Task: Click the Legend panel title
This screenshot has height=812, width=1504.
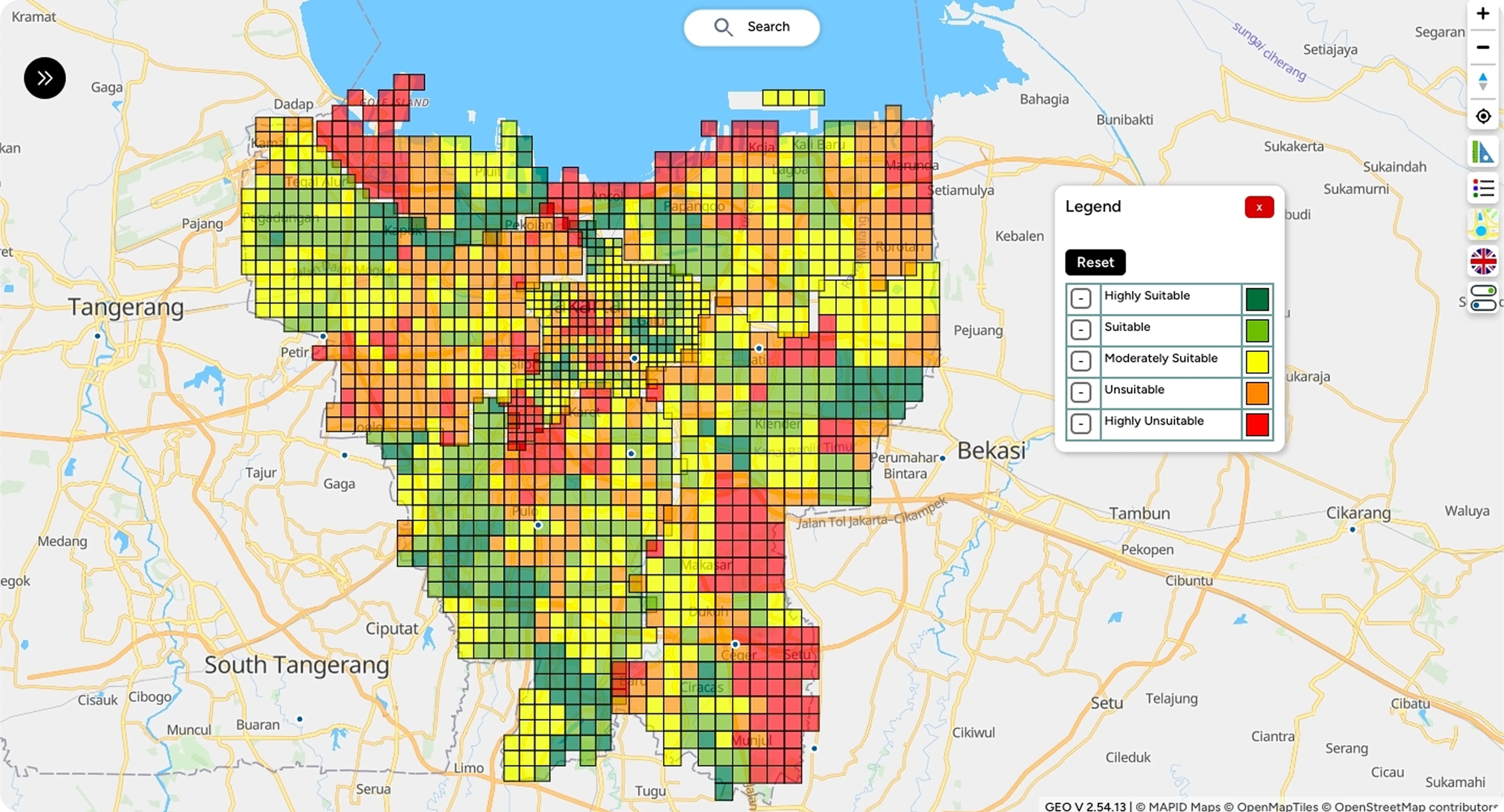Action: point(1093,207)
